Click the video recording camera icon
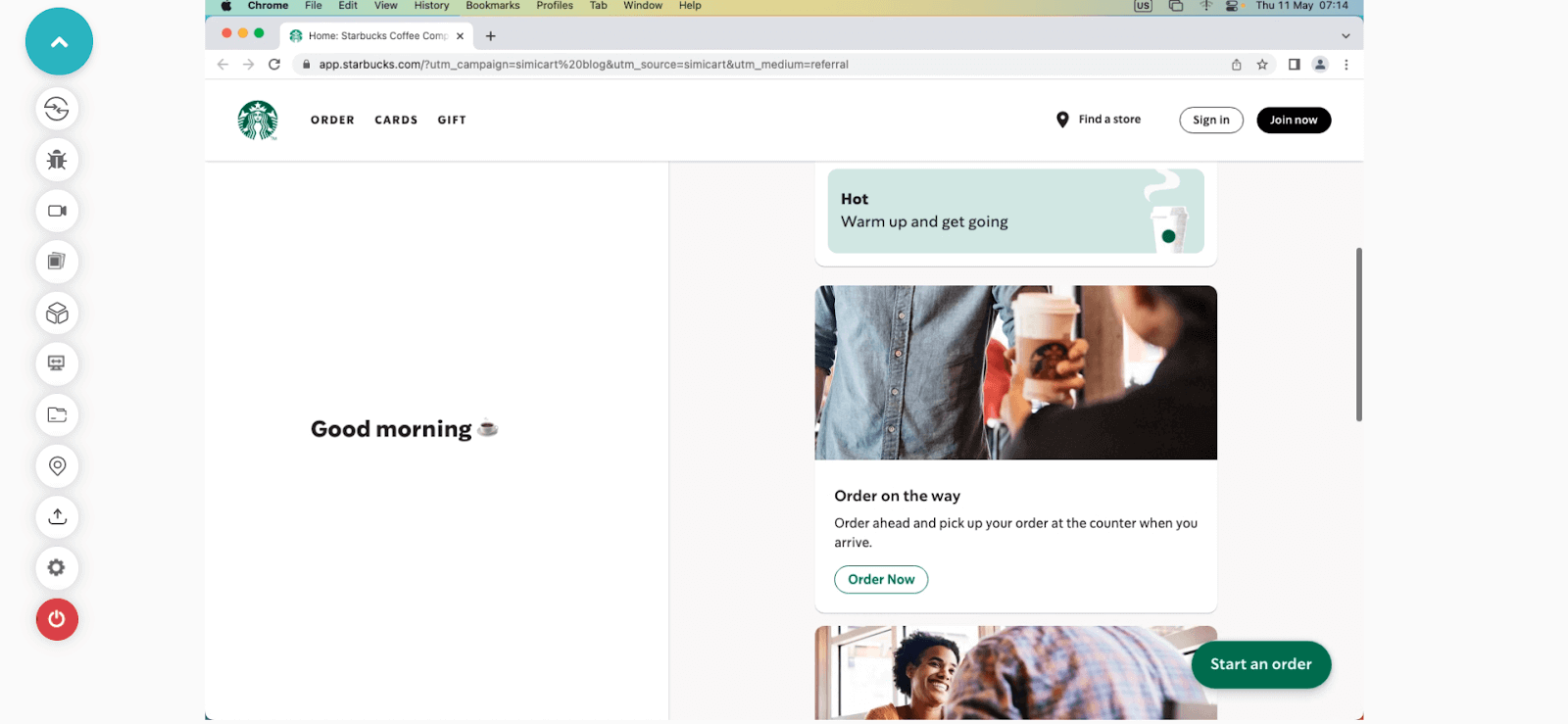 coord(57,211)
